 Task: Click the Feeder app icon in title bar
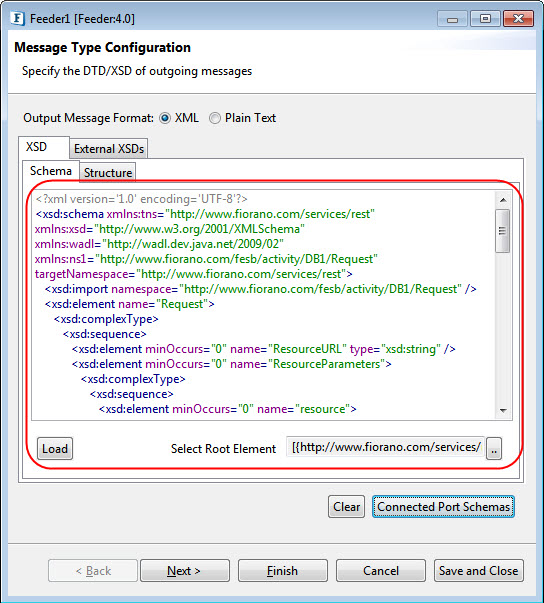pos(17,18)
